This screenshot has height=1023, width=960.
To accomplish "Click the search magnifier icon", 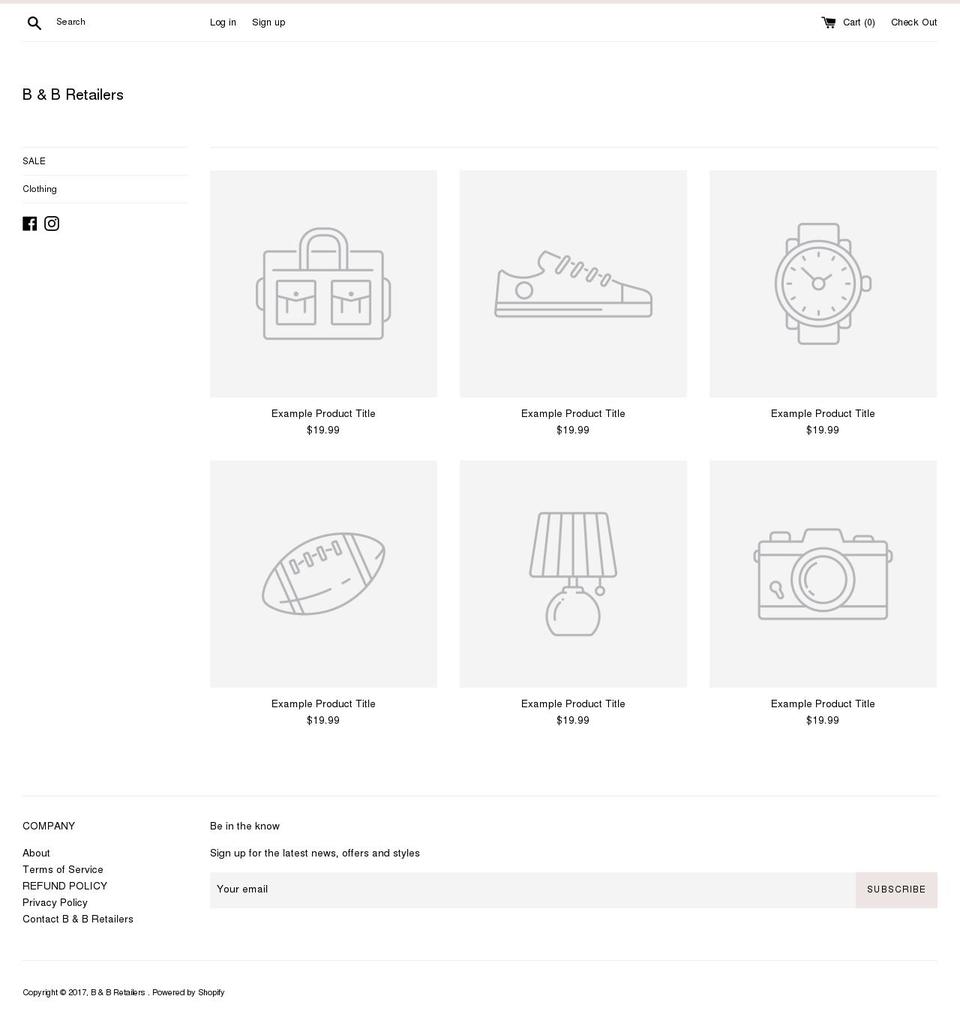I will (34, 22).
